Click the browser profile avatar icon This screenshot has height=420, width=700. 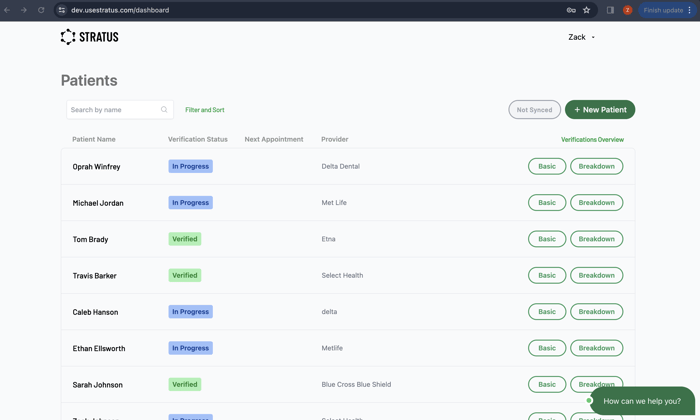point(627,10)
